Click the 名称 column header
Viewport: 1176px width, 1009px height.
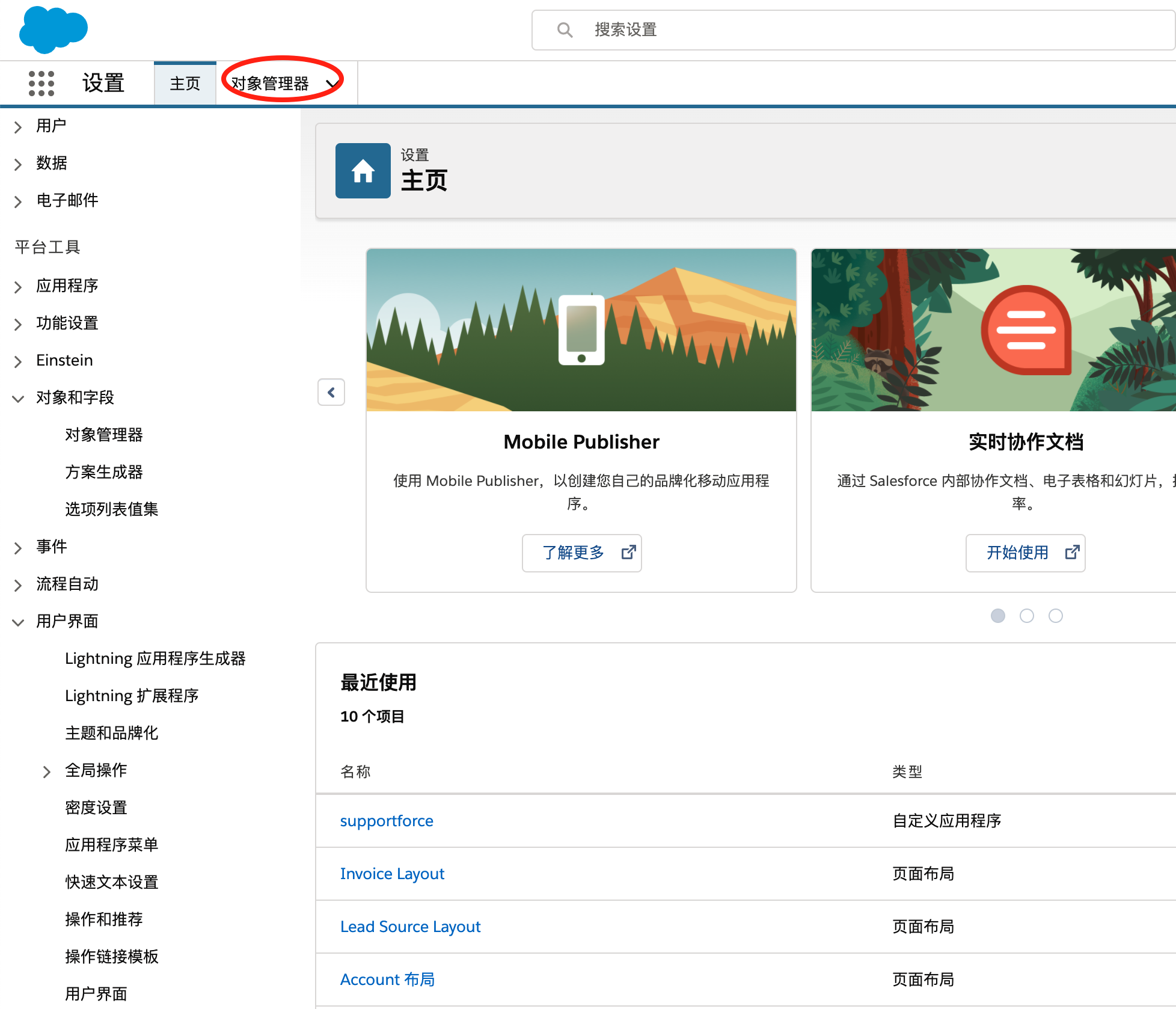pos(355,771)
